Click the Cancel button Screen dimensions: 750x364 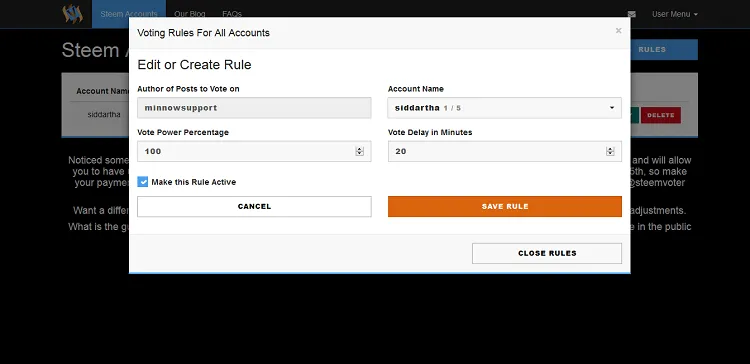pyautogui.click(x=254, y=207)
